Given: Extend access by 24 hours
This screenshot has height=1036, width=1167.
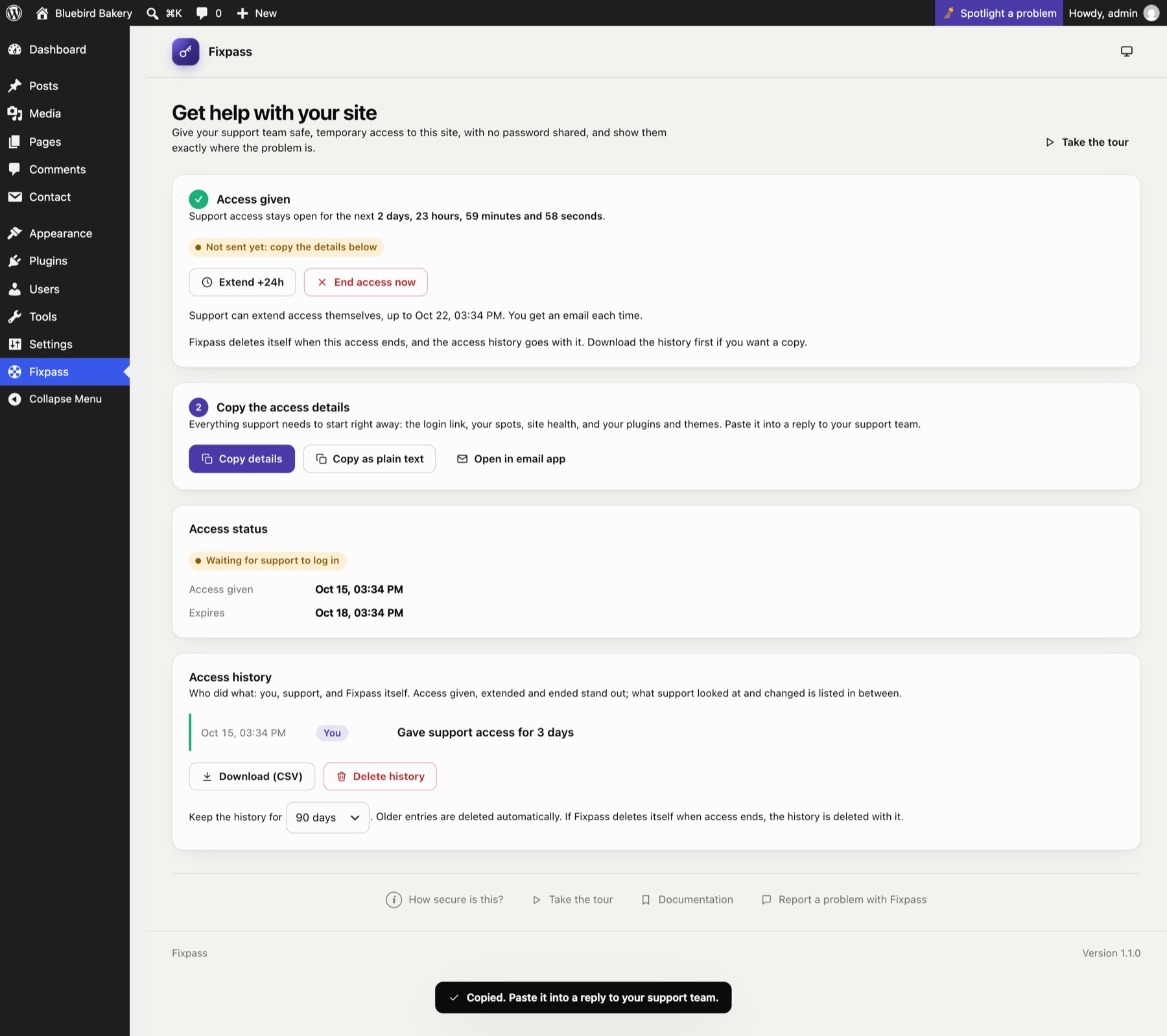Looking at the screenshot, I should pyautogui.click(x=242, y=282).
